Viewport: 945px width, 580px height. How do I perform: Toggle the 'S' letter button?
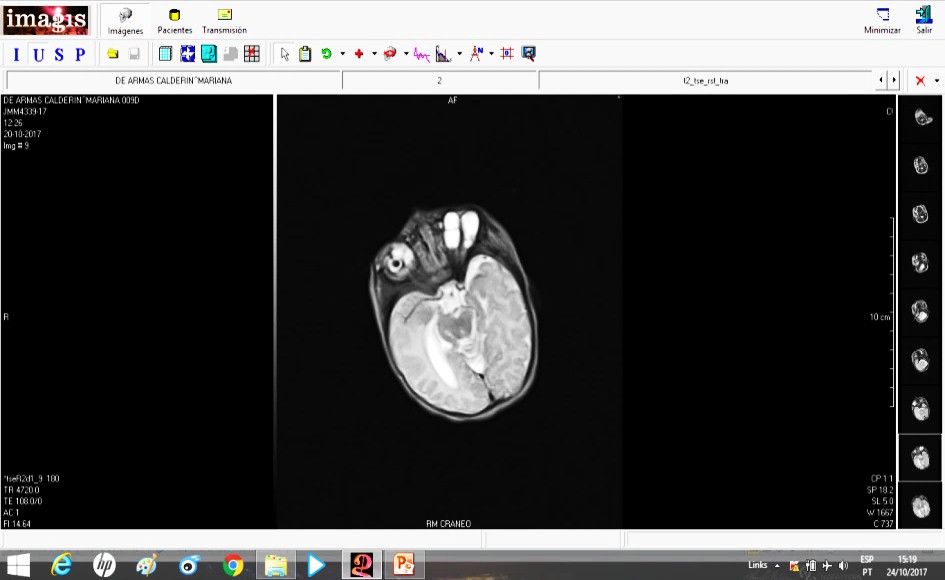[x=58, y=54]
